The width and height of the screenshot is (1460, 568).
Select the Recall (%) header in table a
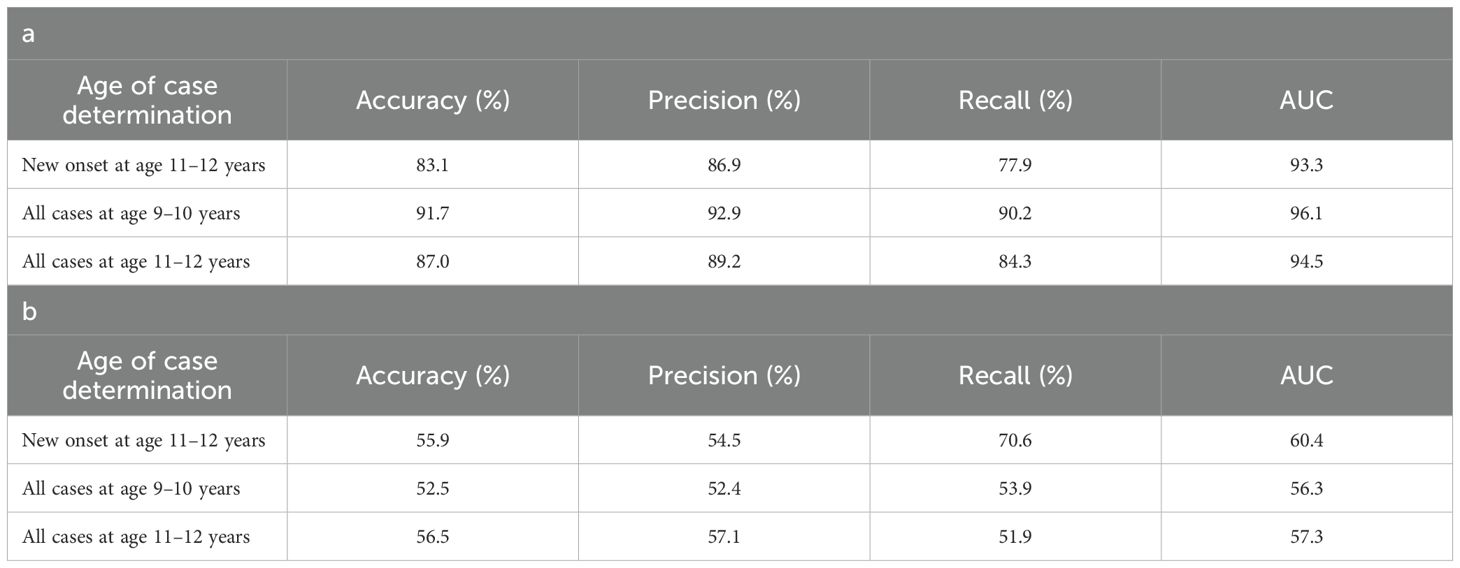(x=1015, y=100)
